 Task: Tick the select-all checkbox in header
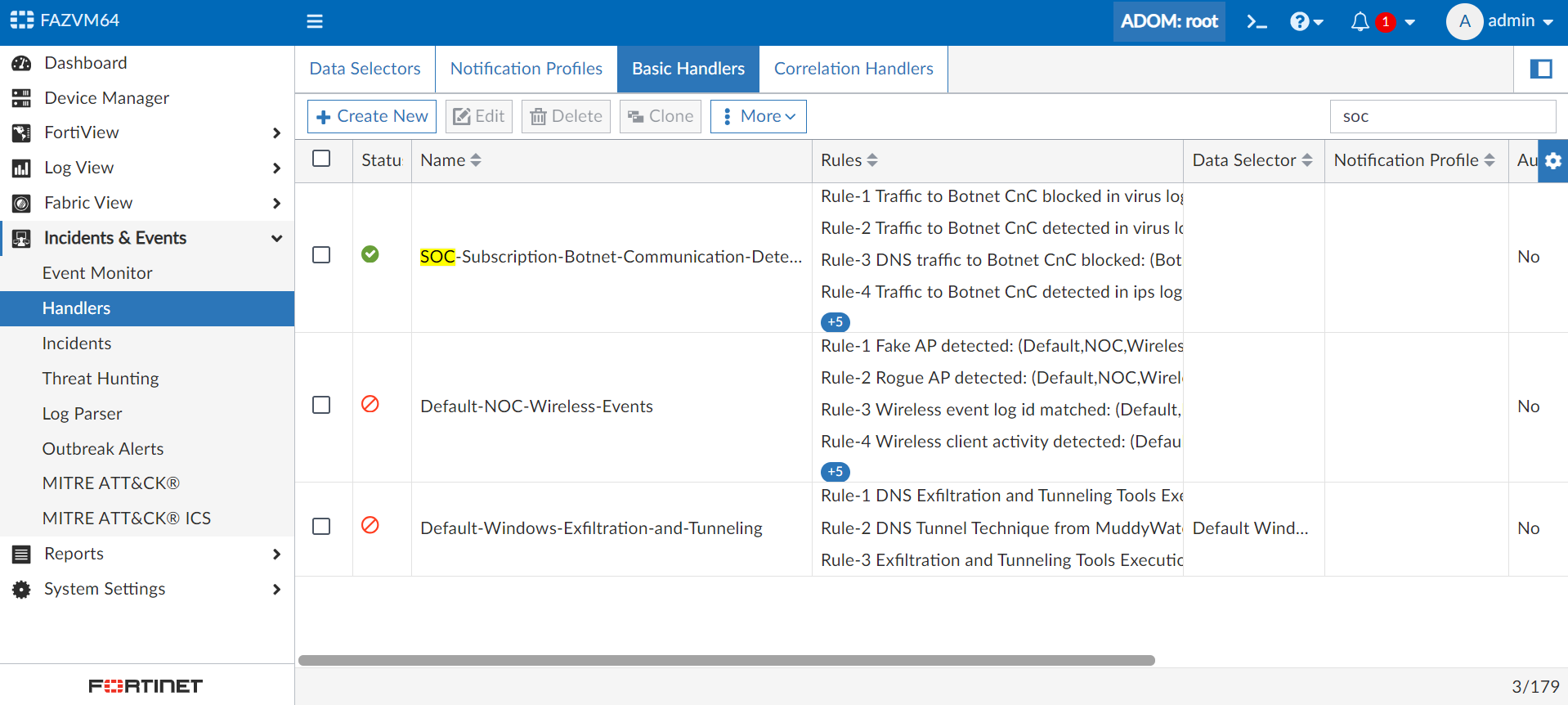click(x=321, y=159)
